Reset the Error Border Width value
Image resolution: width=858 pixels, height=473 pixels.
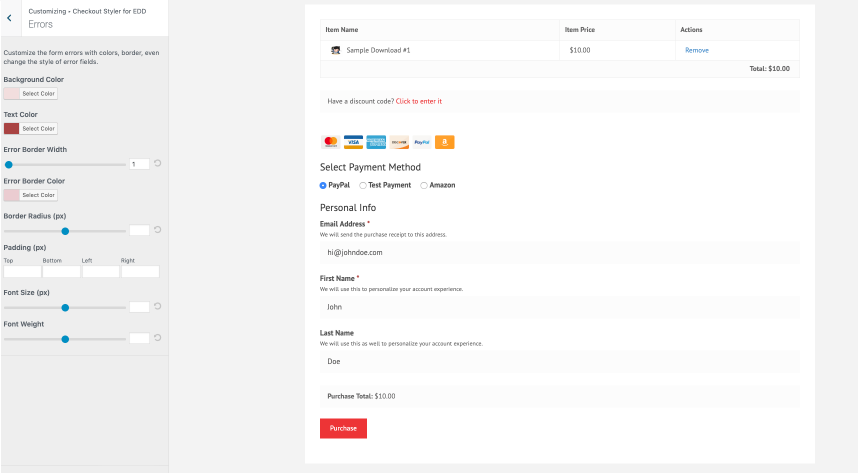pos(158,163)
